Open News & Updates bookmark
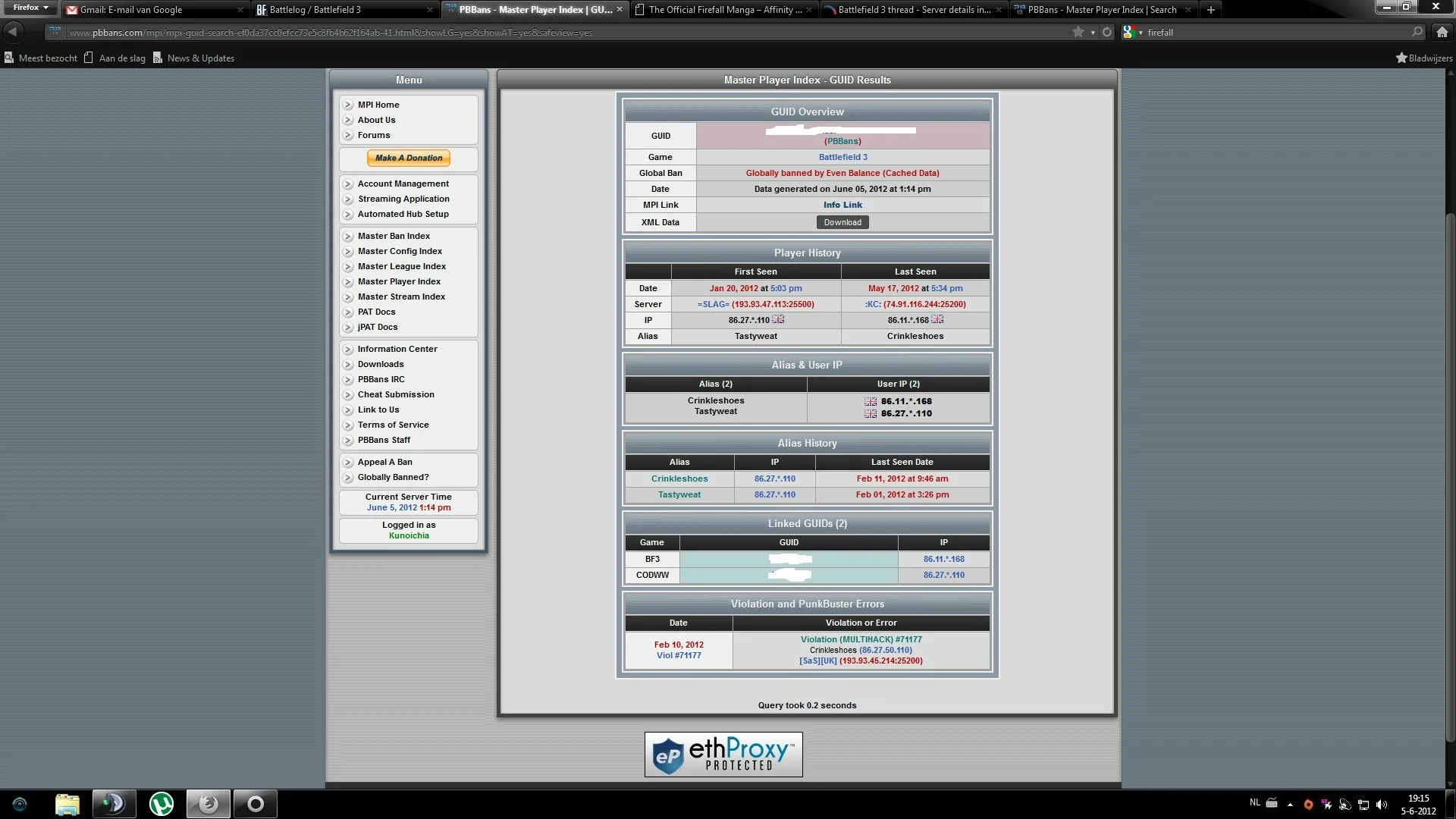 (193, 58)
